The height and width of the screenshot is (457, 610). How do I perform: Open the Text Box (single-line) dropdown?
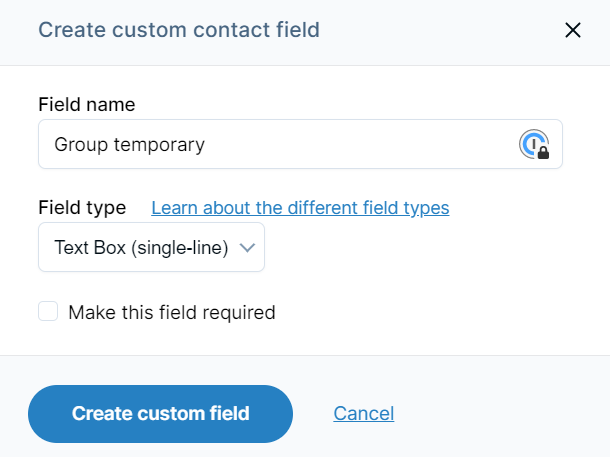pyautogui.click(x=151, y=247)
